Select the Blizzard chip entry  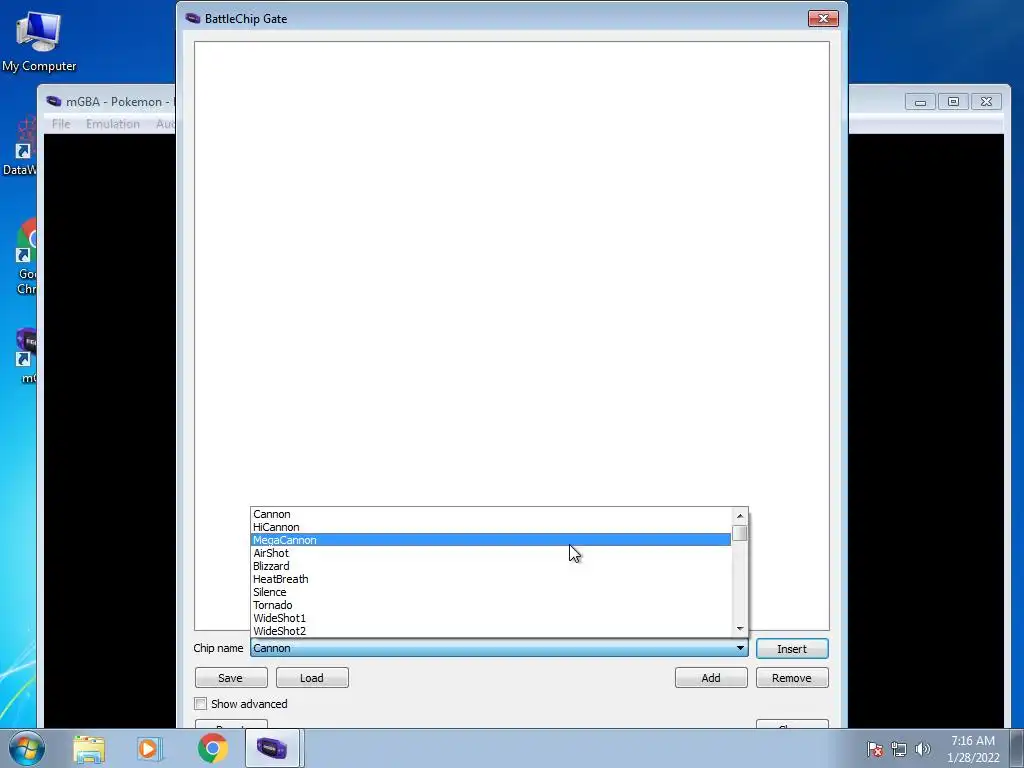[490, 566]
